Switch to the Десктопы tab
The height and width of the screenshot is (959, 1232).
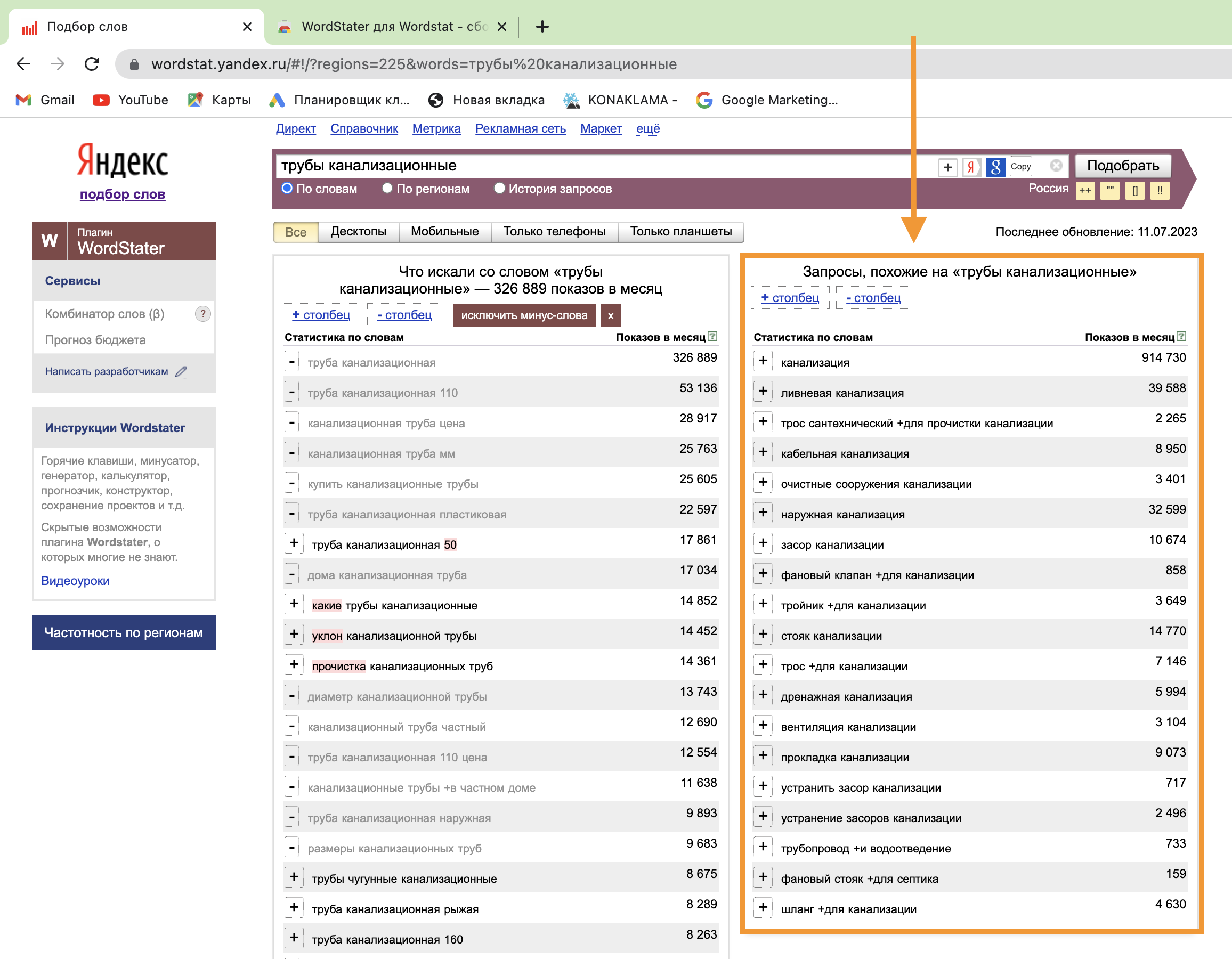pos(358,232)
